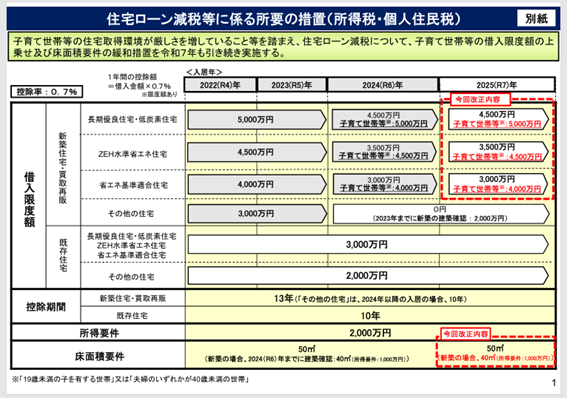This screenshot has width=567, height=398.
Task: Select the 2023(R5)年 column header
Action: tap(291, 85)
